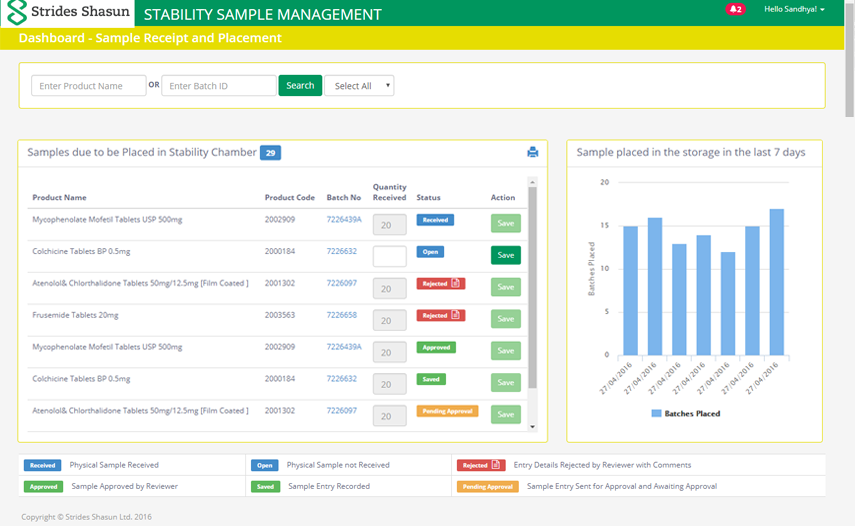Expand the Hello Sandhya user menu
The height and width of the screenshot is (526, 855).
(x=793, y=9)
